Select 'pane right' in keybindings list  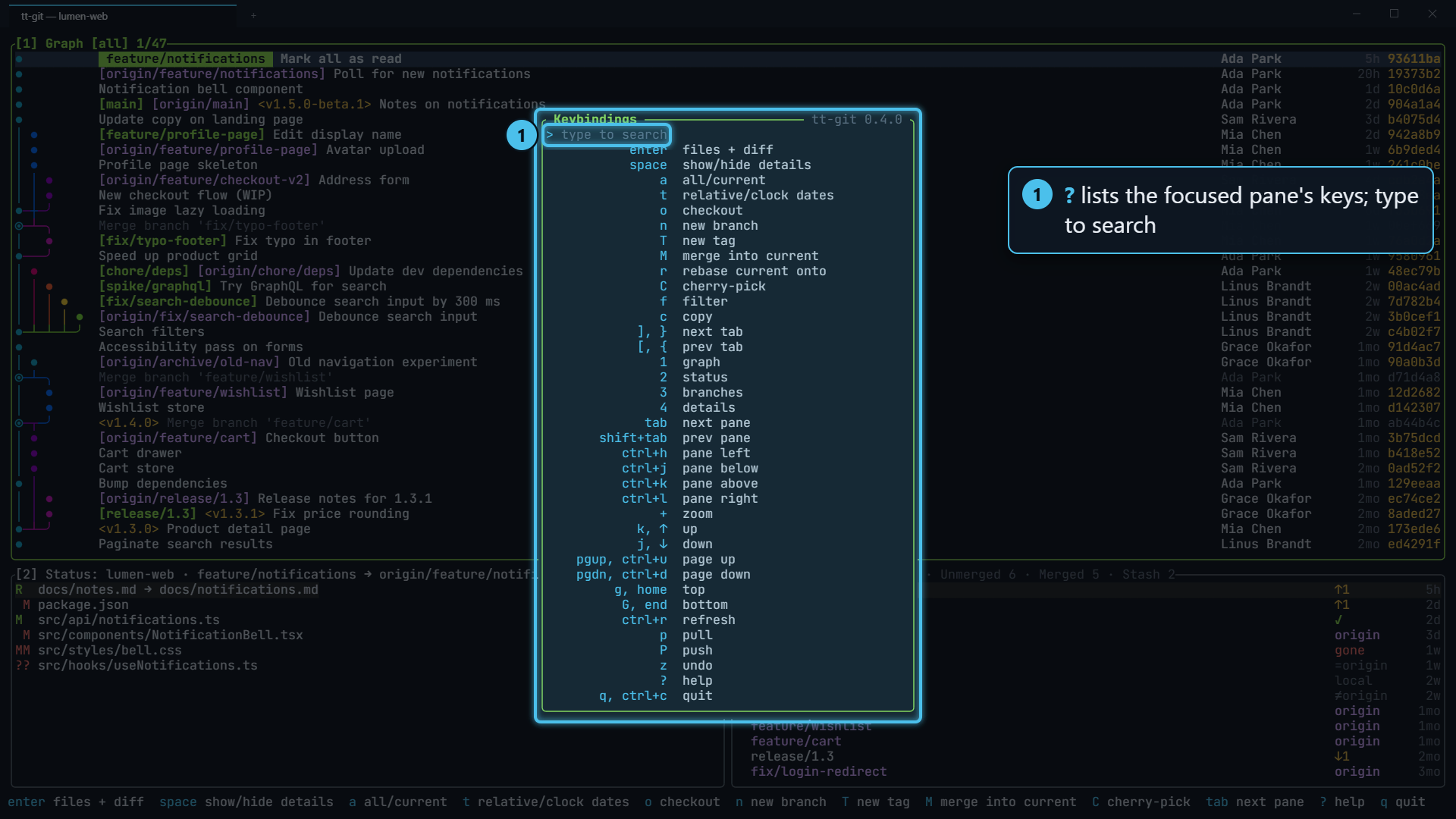click(728, 499)
